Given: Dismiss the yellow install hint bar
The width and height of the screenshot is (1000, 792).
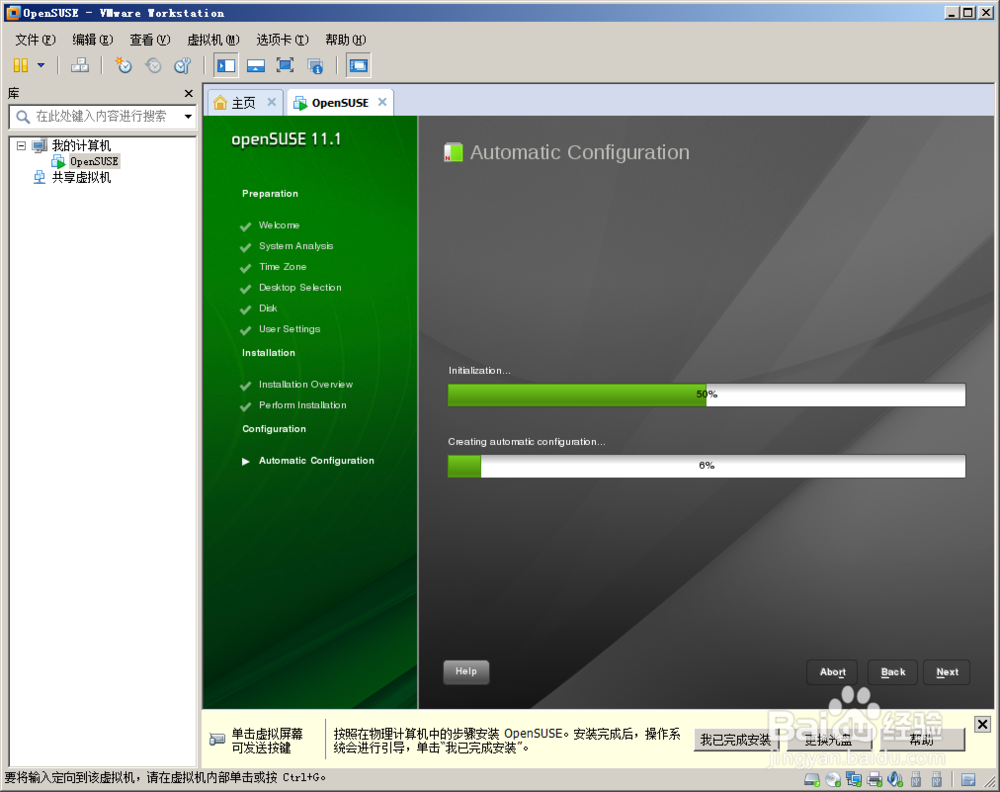Looking at the screenshot, I should pos(982,724).
